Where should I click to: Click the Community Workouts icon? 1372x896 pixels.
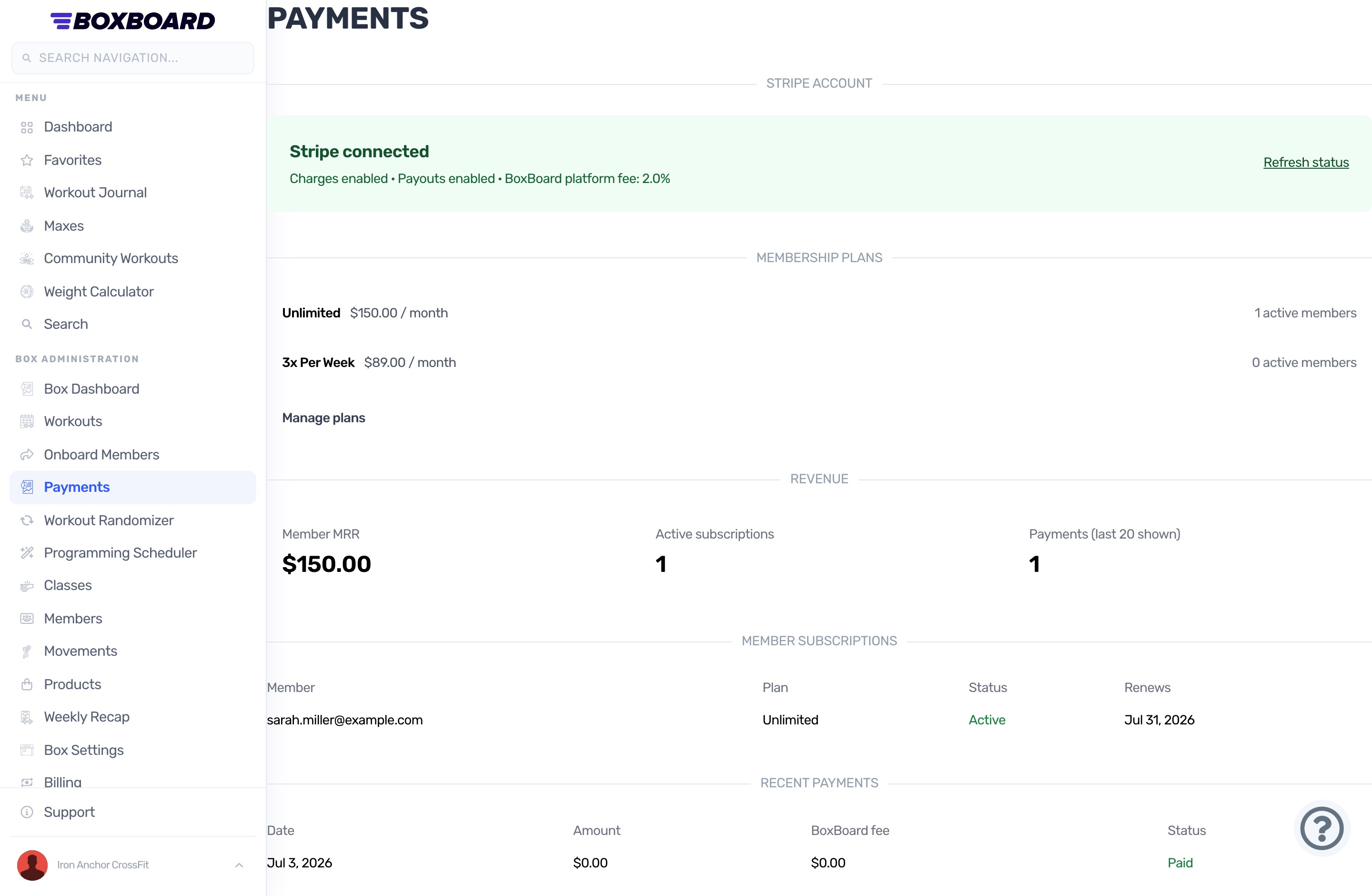(x=27, y=258)
